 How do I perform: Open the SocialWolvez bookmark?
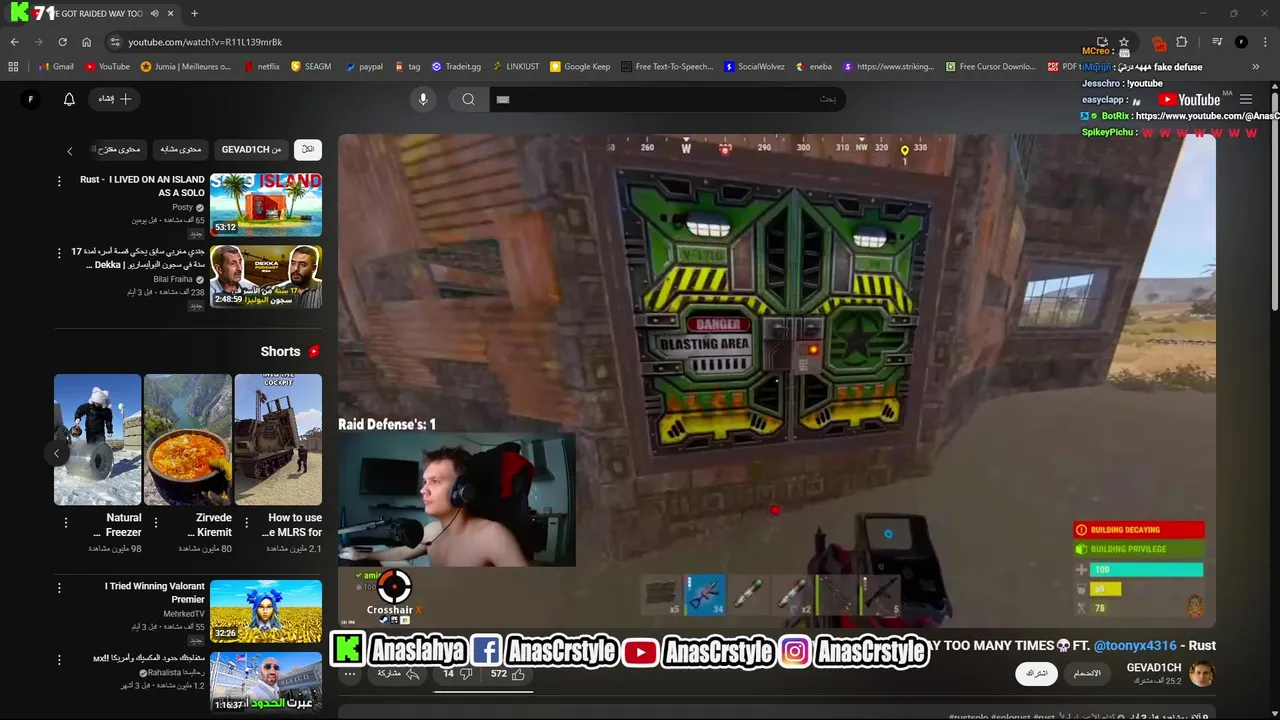pos(754,67)
